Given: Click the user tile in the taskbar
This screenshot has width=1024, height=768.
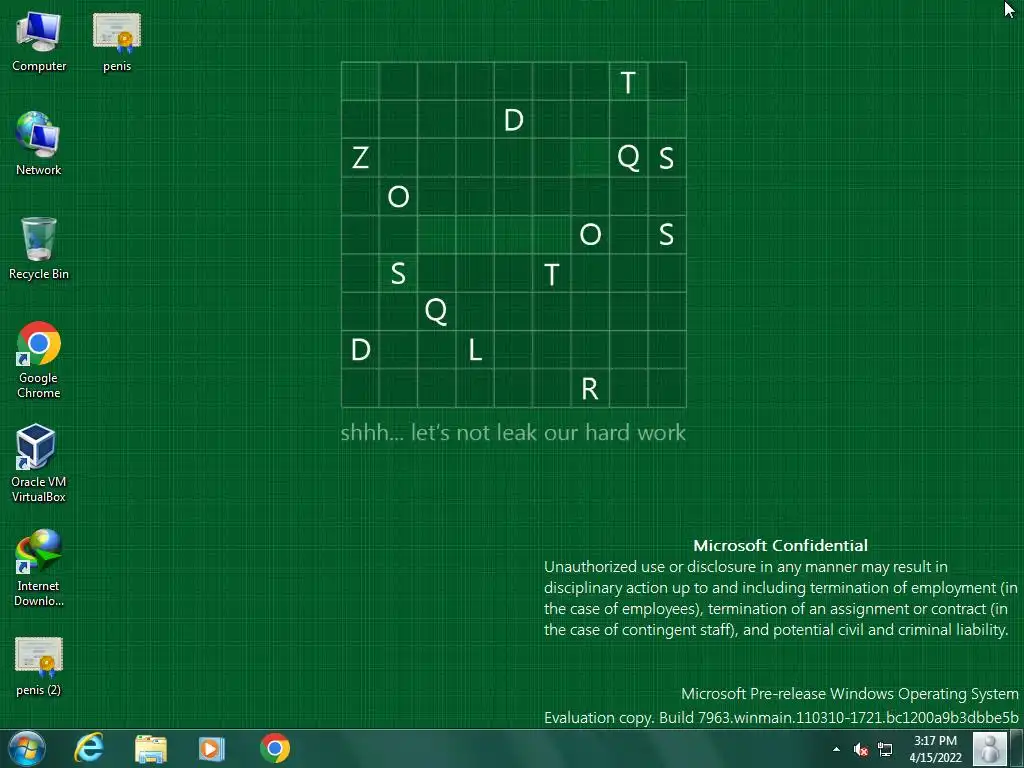Looking at the screenshot, I should pyautogui.click(x=990, y=749).
